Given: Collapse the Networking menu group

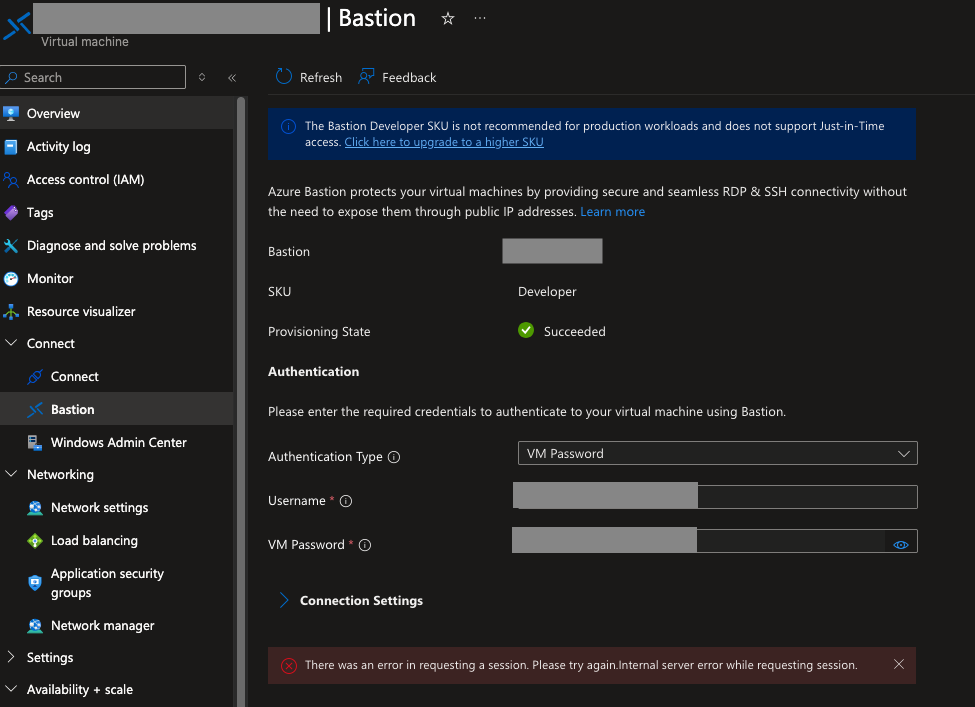Looking at the screenshot, I should click(11, 474).
